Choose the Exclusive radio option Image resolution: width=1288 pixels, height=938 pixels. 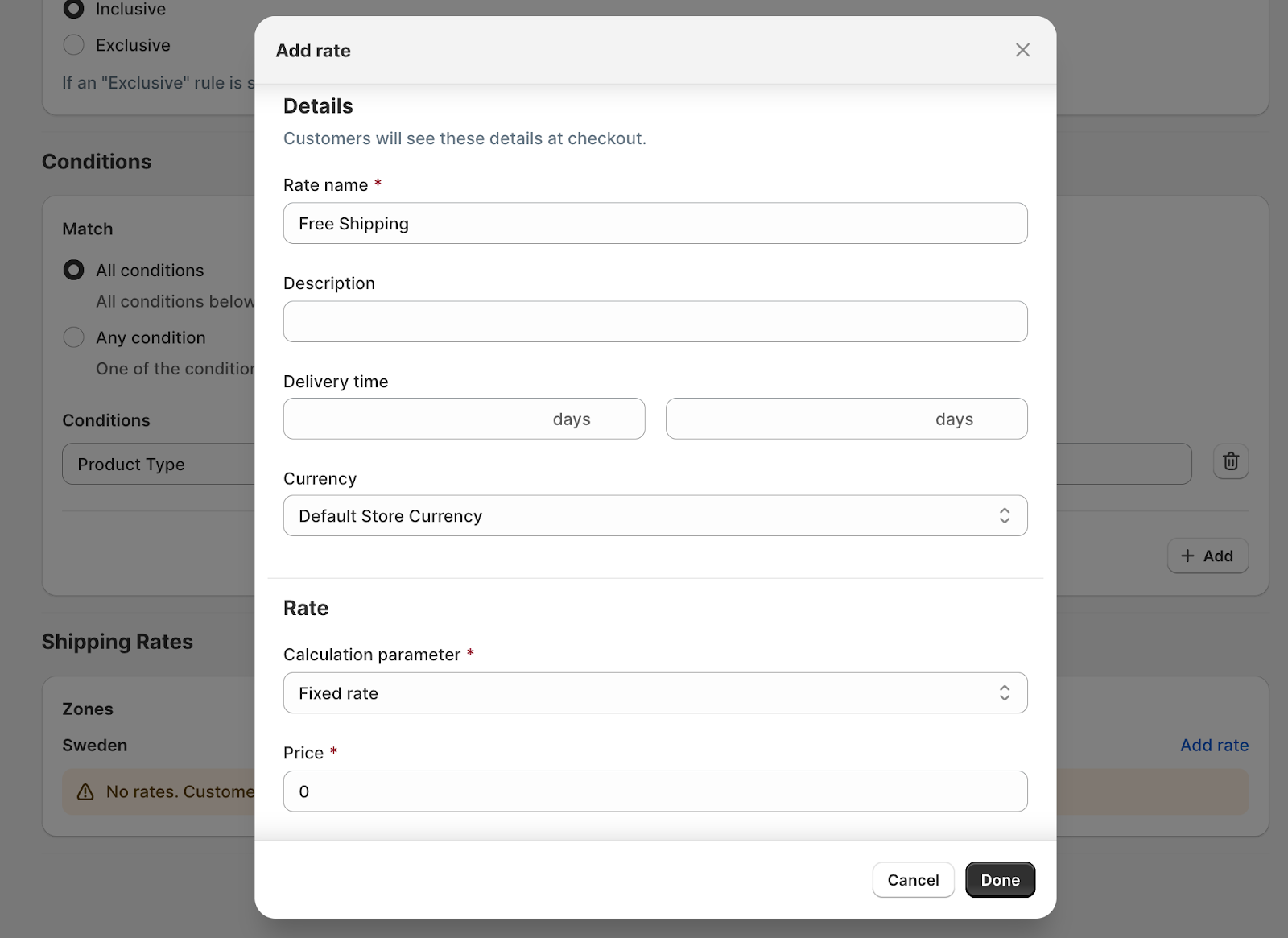[74, 45]
